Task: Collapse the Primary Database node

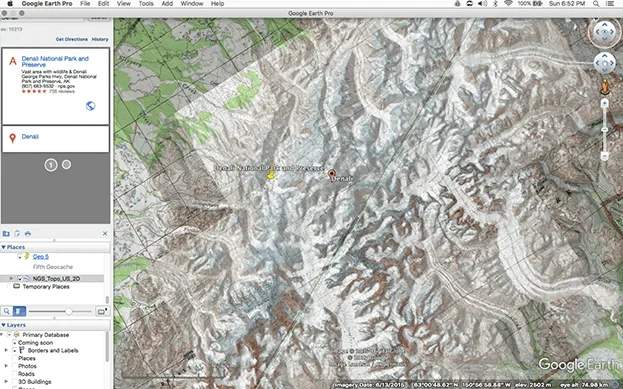Action: 2,335
